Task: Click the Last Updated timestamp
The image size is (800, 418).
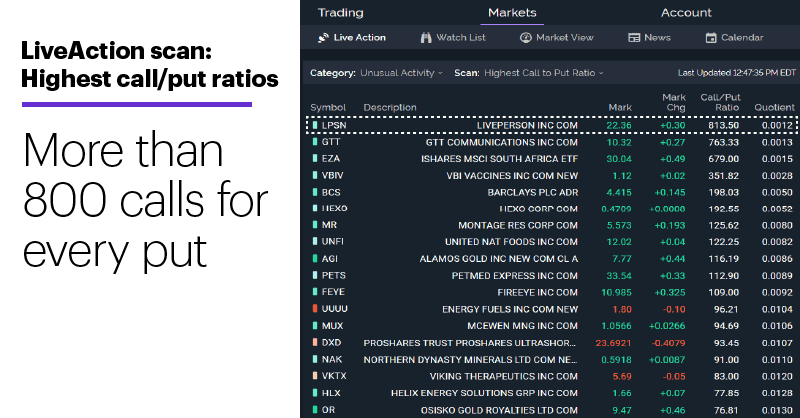Action: tap(737, 73)
